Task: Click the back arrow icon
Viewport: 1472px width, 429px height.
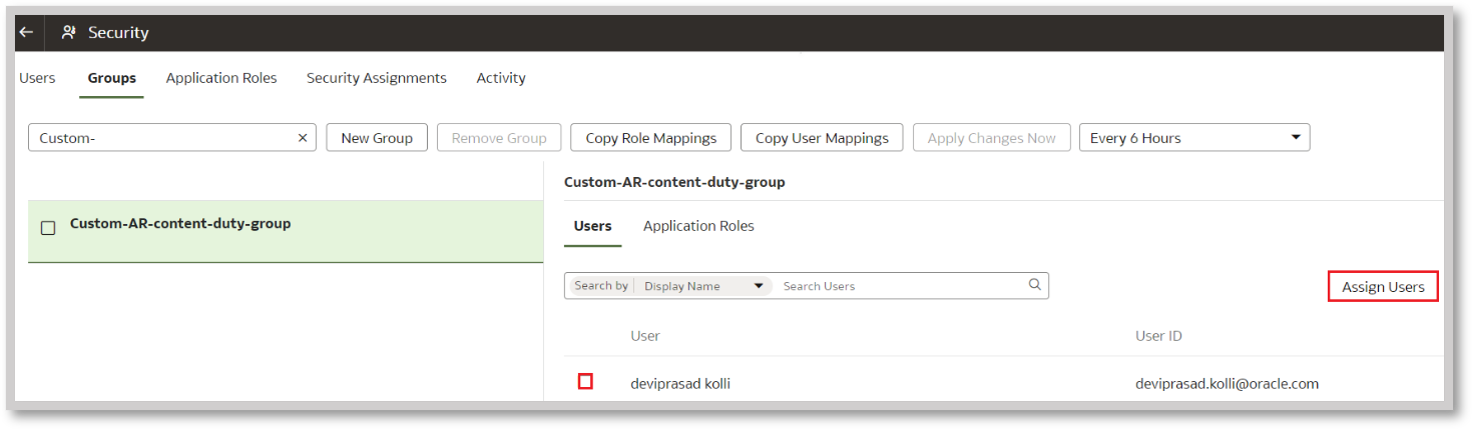Action: pyautogui.click(x=26, y=33)
